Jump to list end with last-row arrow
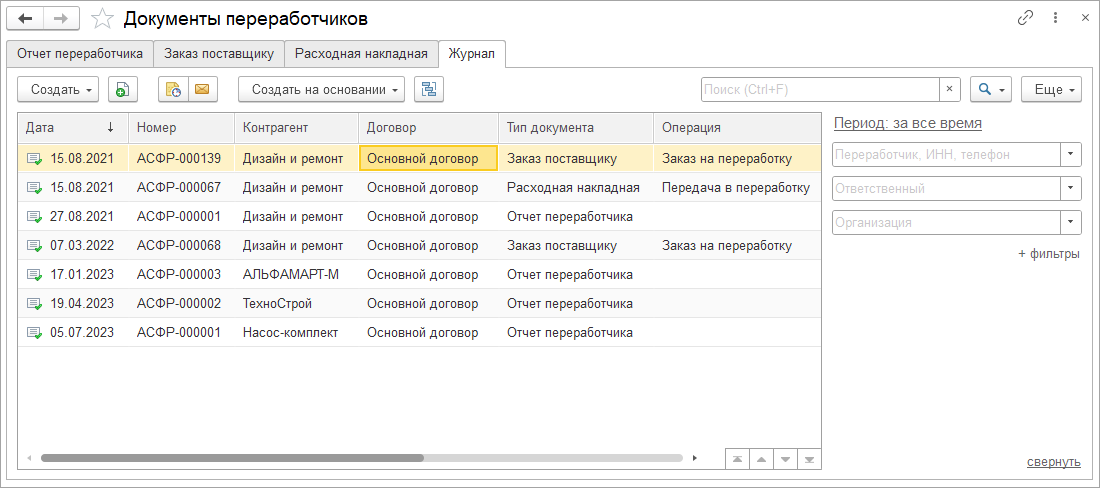 click(x=810, y=459)
